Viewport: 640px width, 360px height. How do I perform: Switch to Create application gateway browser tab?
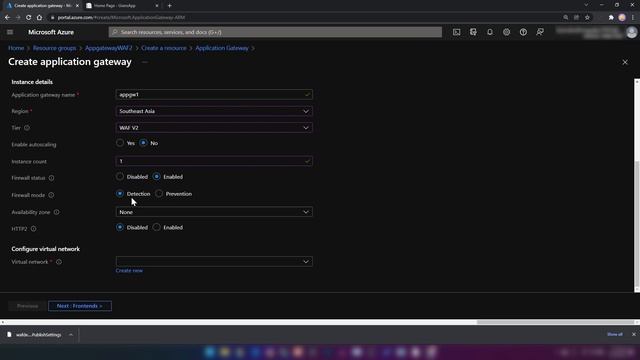tap(42, 6)
